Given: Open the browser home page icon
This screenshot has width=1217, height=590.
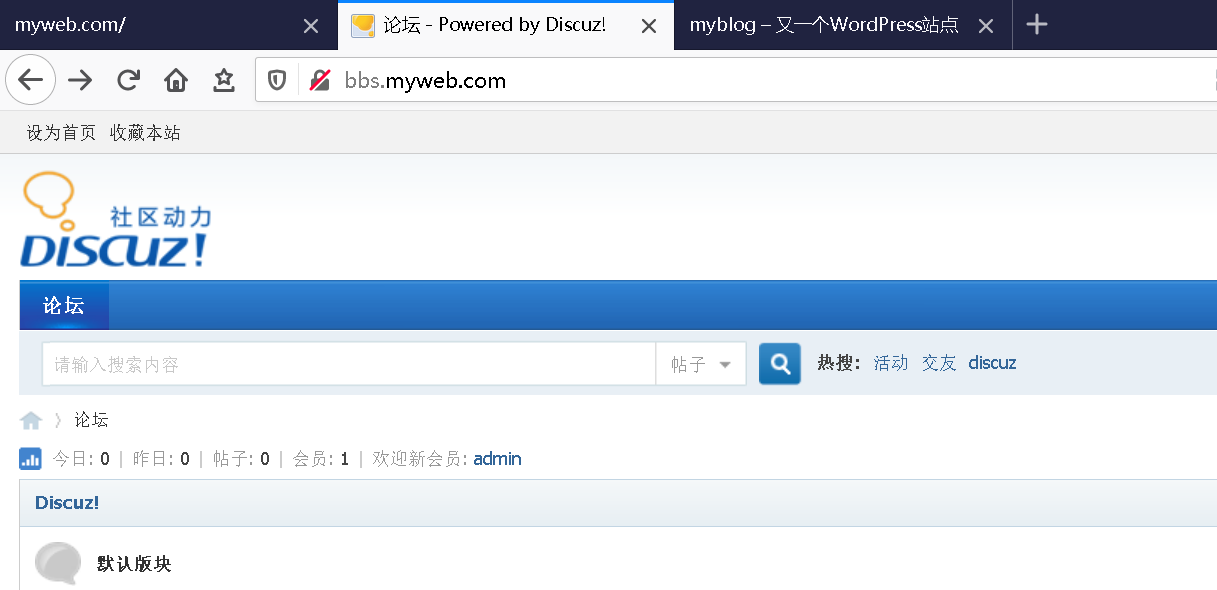Looking at the screenshot, I should point(176,80).
